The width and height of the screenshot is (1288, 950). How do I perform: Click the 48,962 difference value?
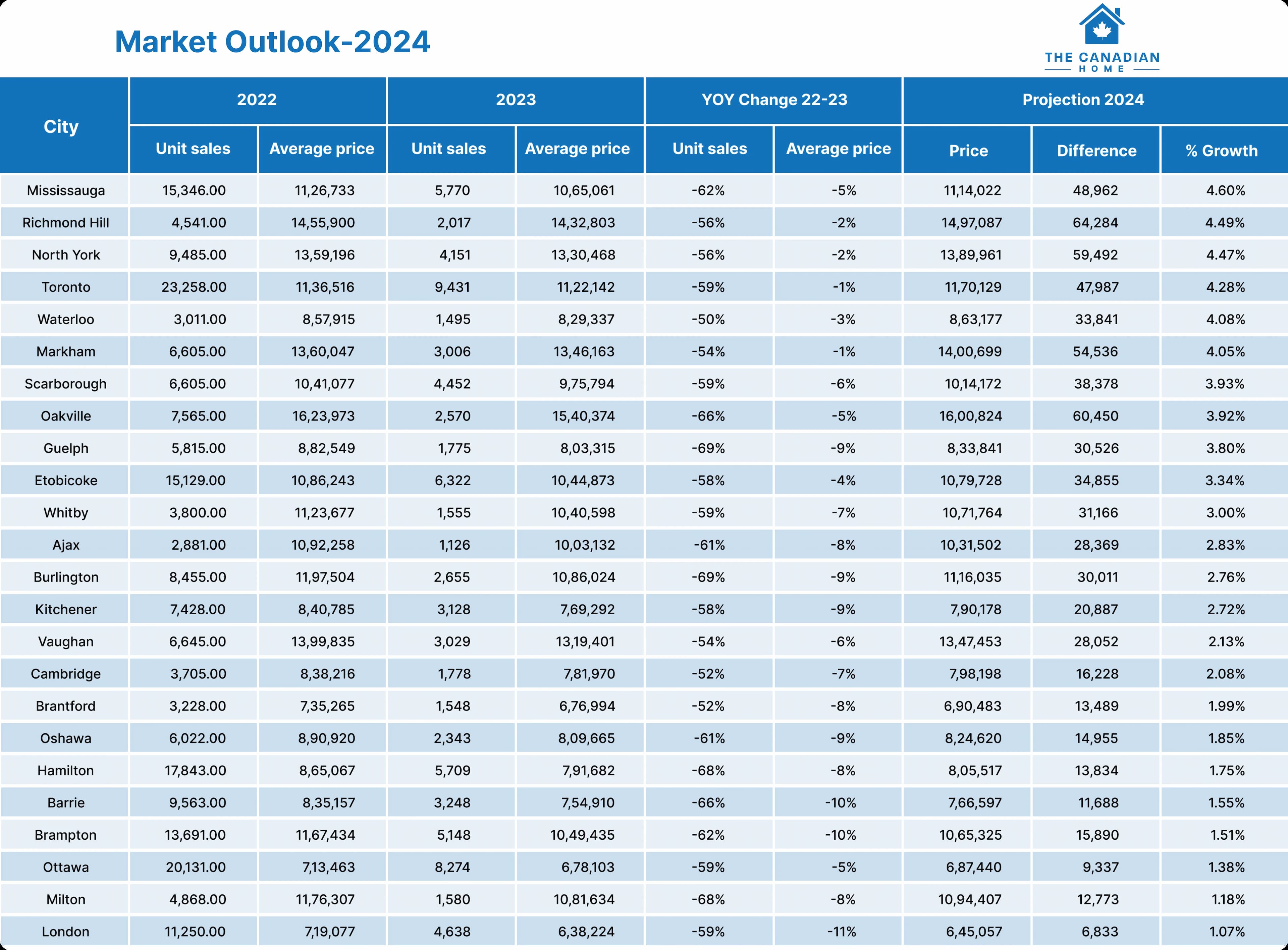coord(1095,190)
